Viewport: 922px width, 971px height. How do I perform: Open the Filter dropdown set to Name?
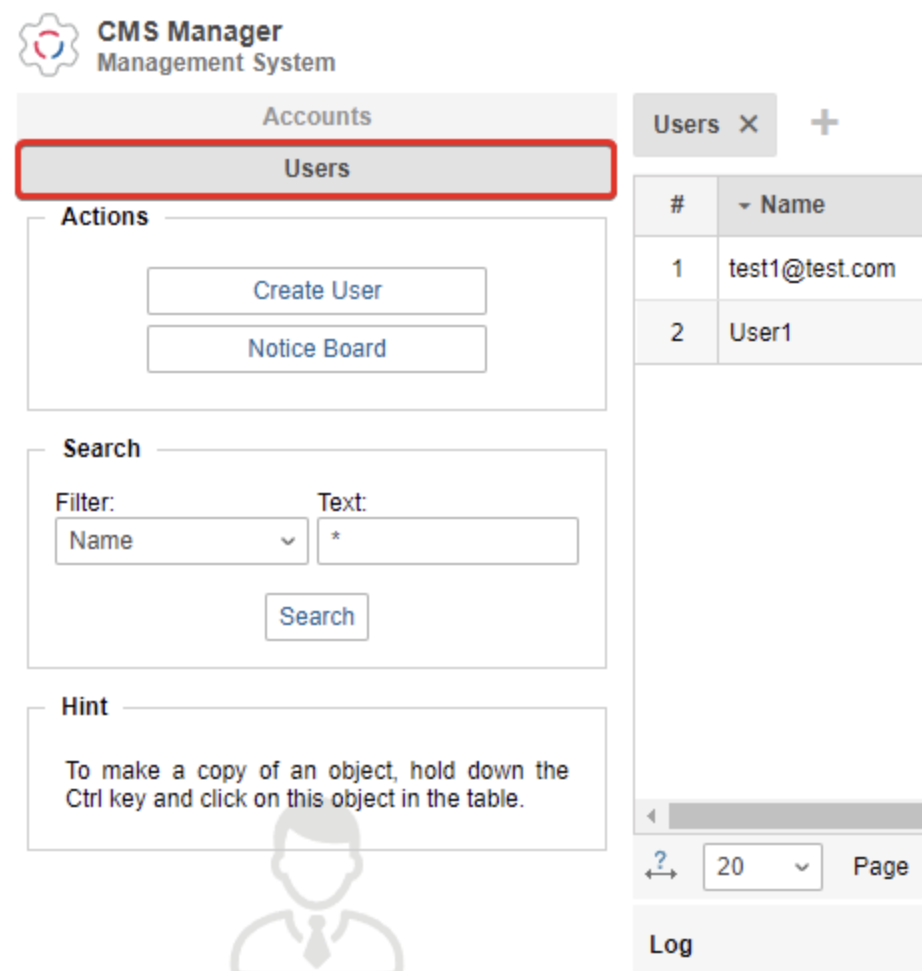click(x=181, y=541)
